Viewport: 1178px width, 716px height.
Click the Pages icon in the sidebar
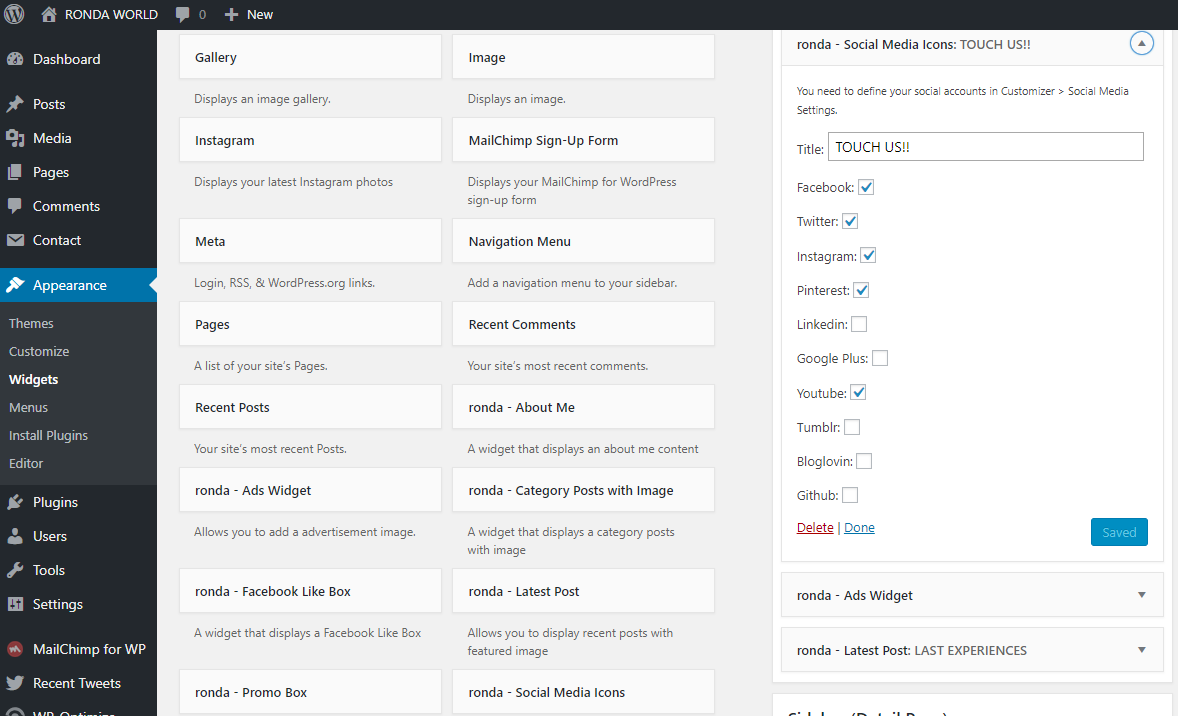coord(15,172)
